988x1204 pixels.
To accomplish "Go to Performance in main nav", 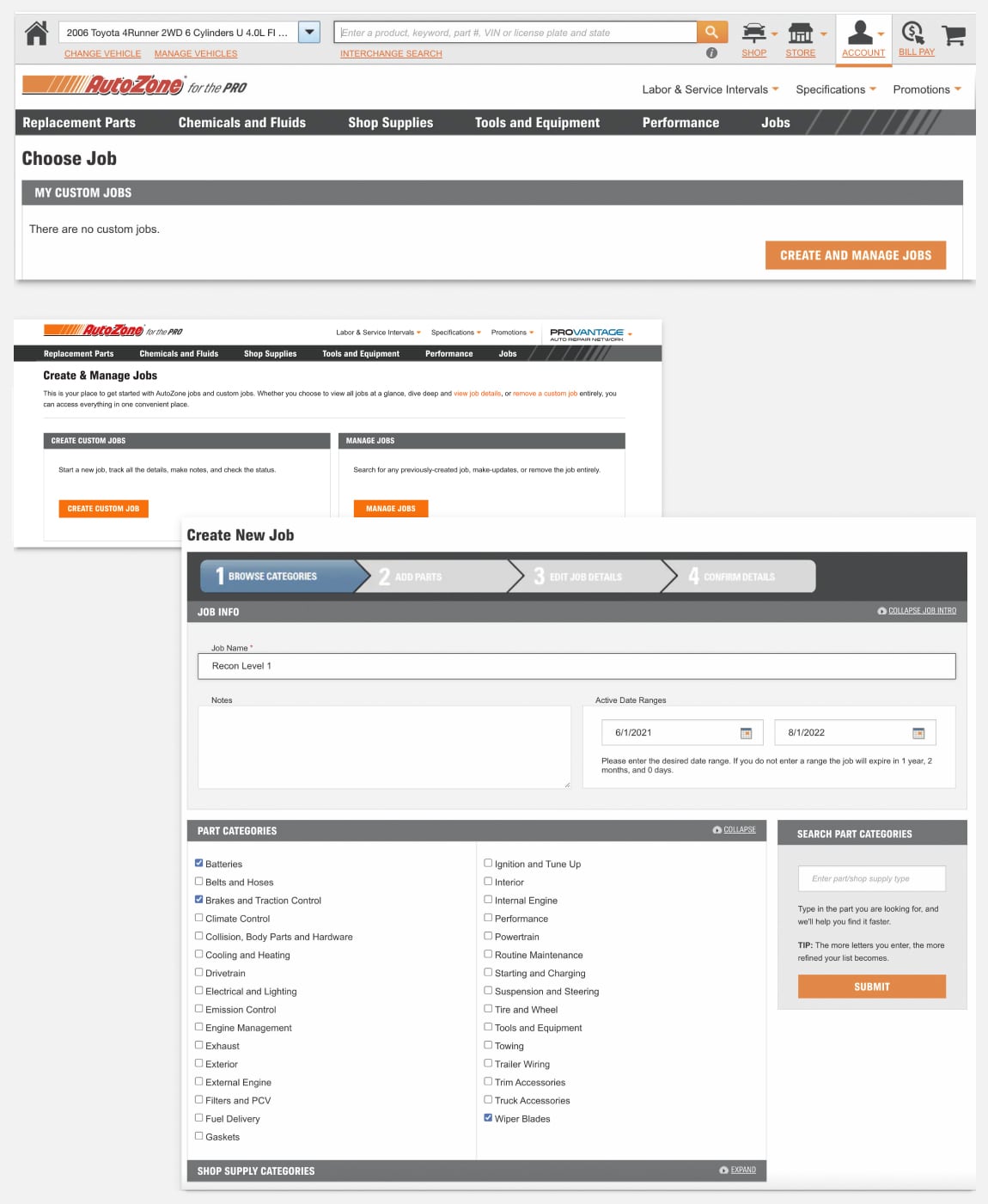I will click(681, 123).
